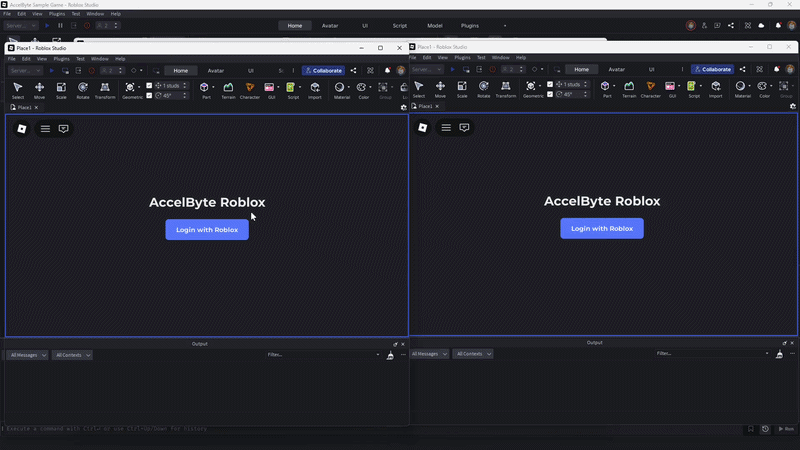
Task: Open the in-game chat icon in left viewport
Action: pos(64,129)
